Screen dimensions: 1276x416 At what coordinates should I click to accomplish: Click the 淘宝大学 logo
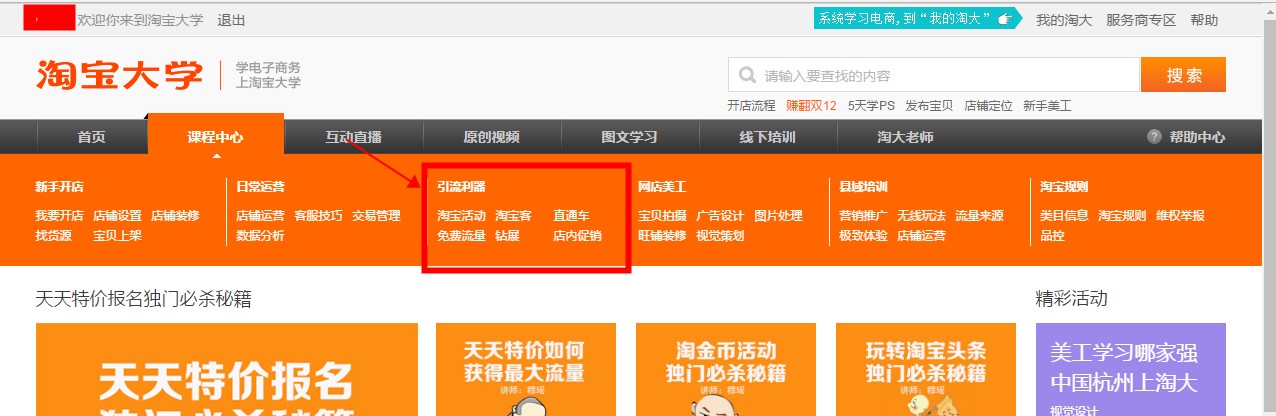(119, 75)
